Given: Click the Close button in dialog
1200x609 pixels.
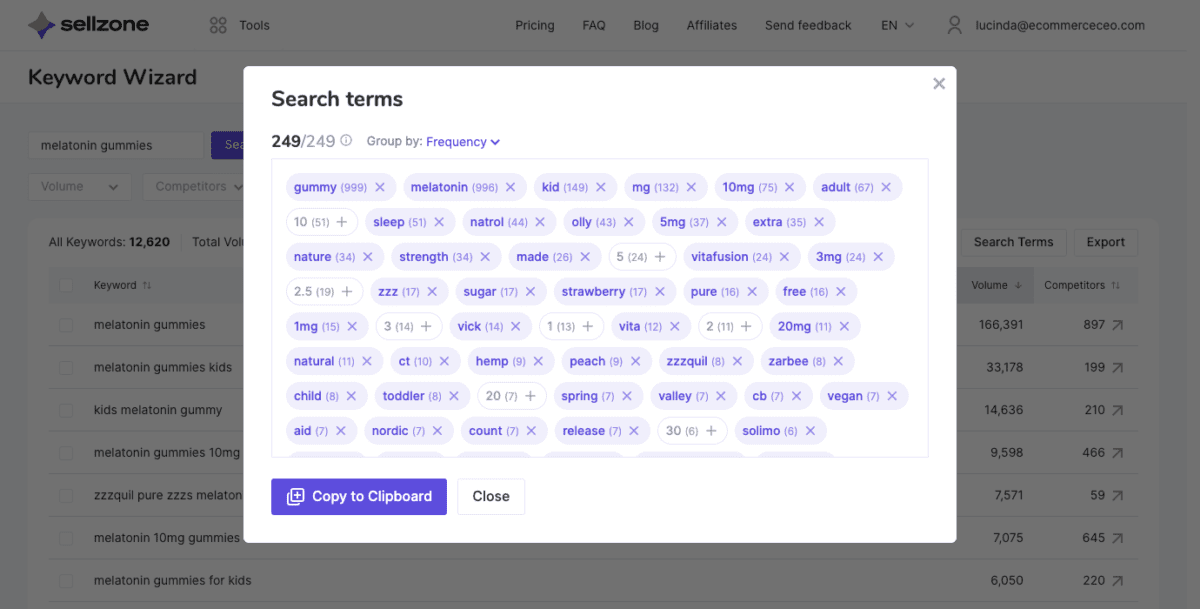Looking at the screenshot, I should pos(491,496).
